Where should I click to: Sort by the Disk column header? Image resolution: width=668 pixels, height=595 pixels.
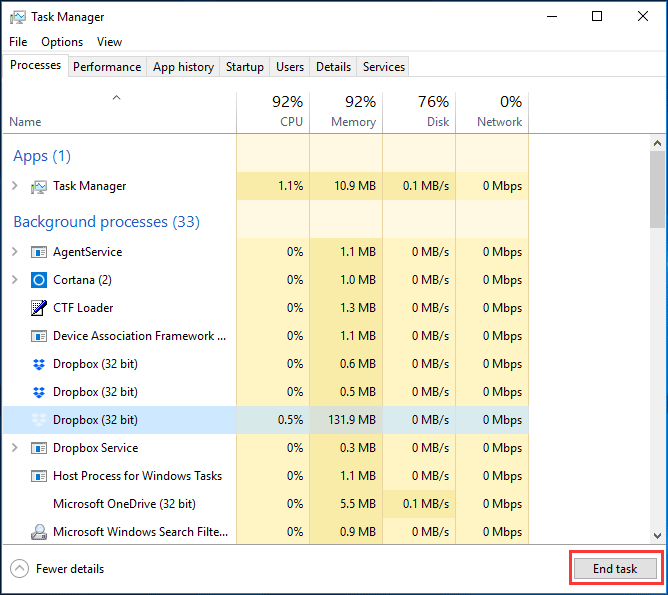419,112
